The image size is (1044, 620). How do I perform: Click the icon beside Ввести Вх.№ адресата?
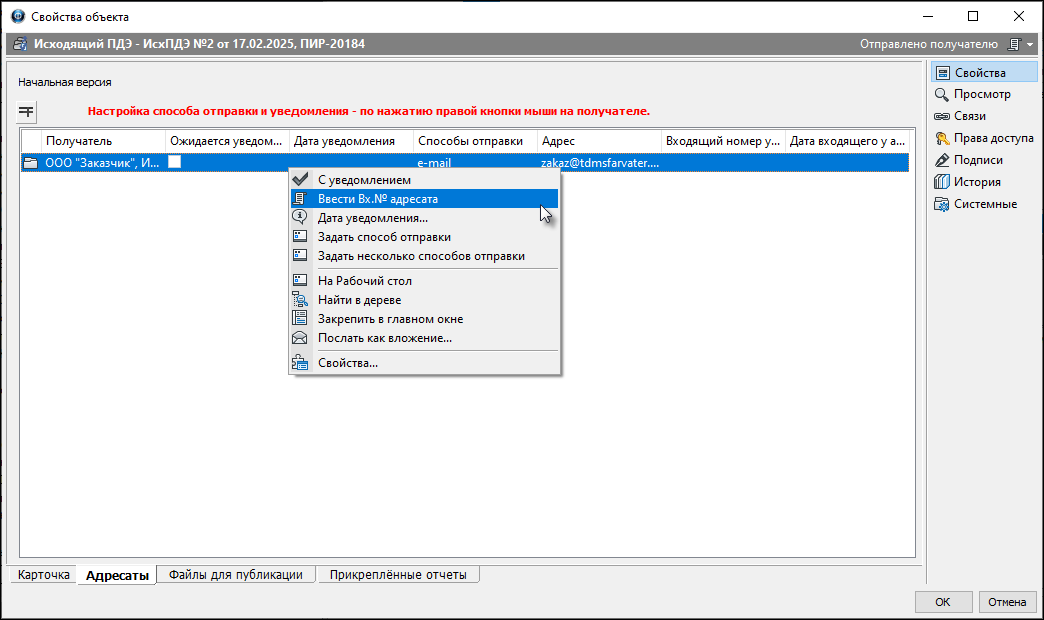(300, 198)
